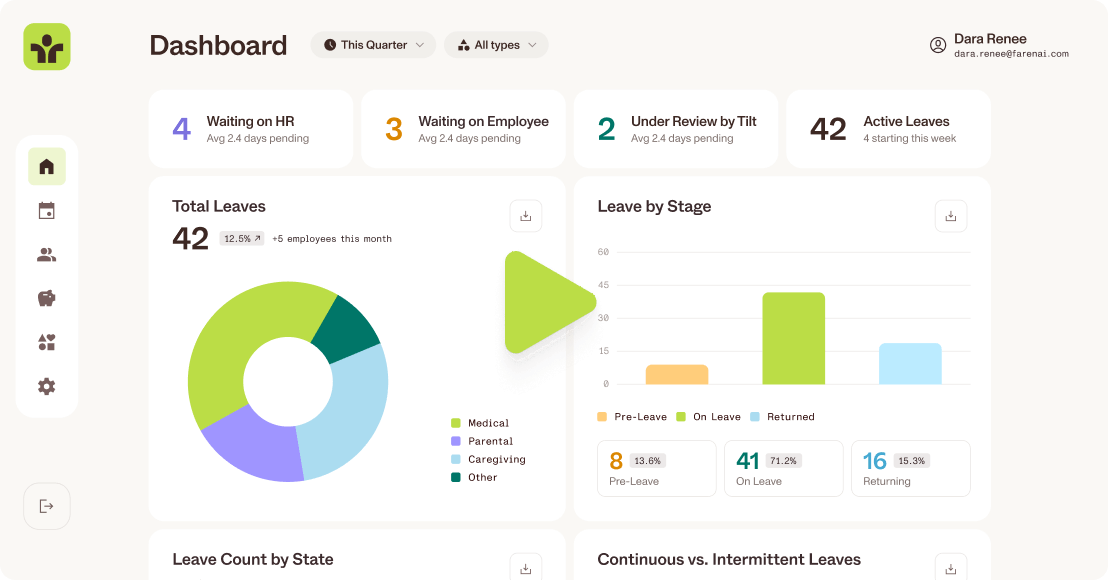Open the Employees section in the sidebar
This screenshot has height=580, width=1109.
[x=46, y=254]
